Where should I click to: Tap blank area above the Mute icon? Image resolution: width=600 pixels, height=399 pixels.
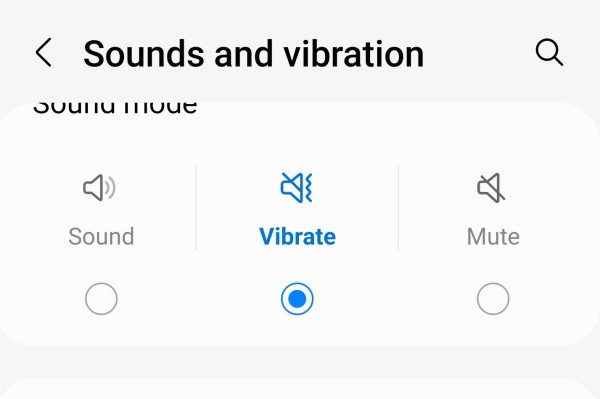tap(493, 145)
